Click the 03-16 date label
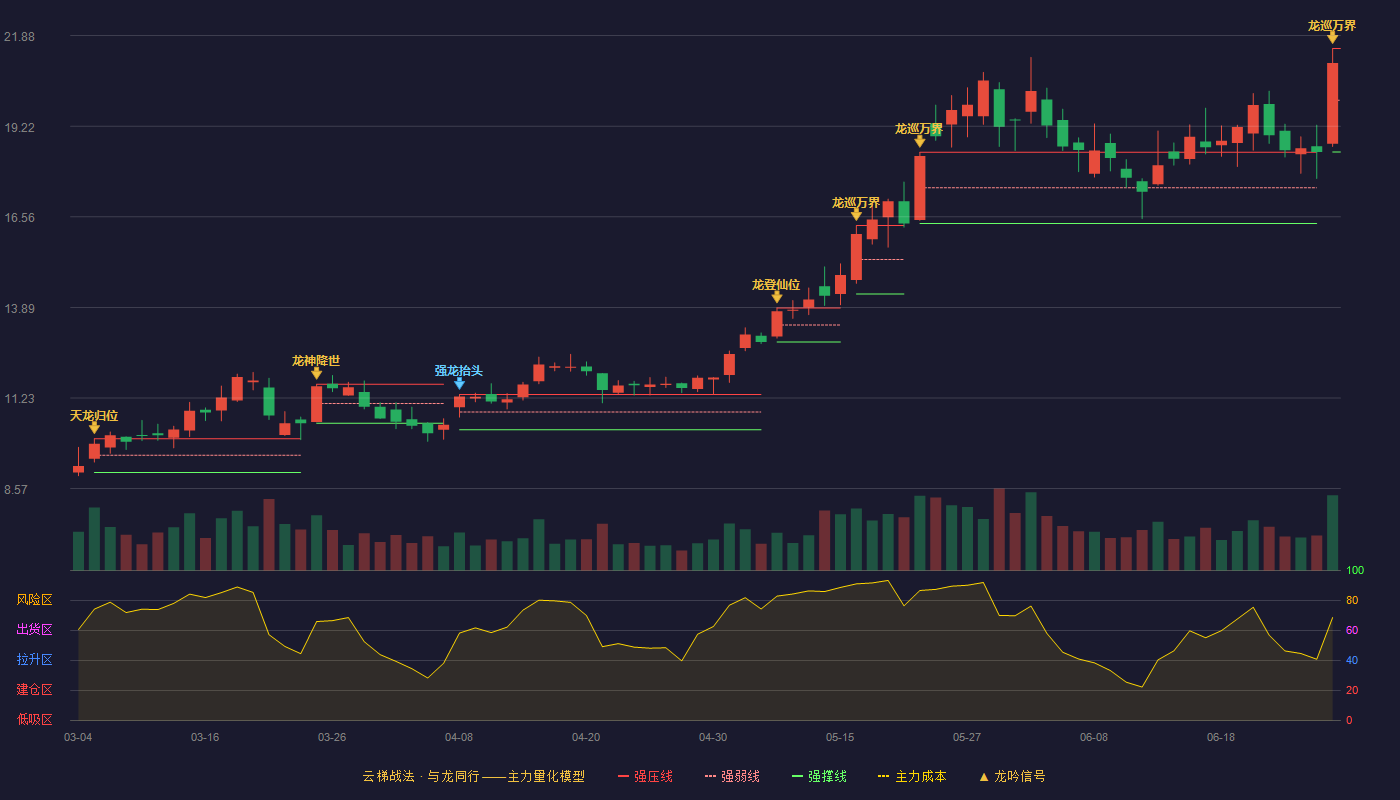 pyautogui.click(x=205, y=737)
